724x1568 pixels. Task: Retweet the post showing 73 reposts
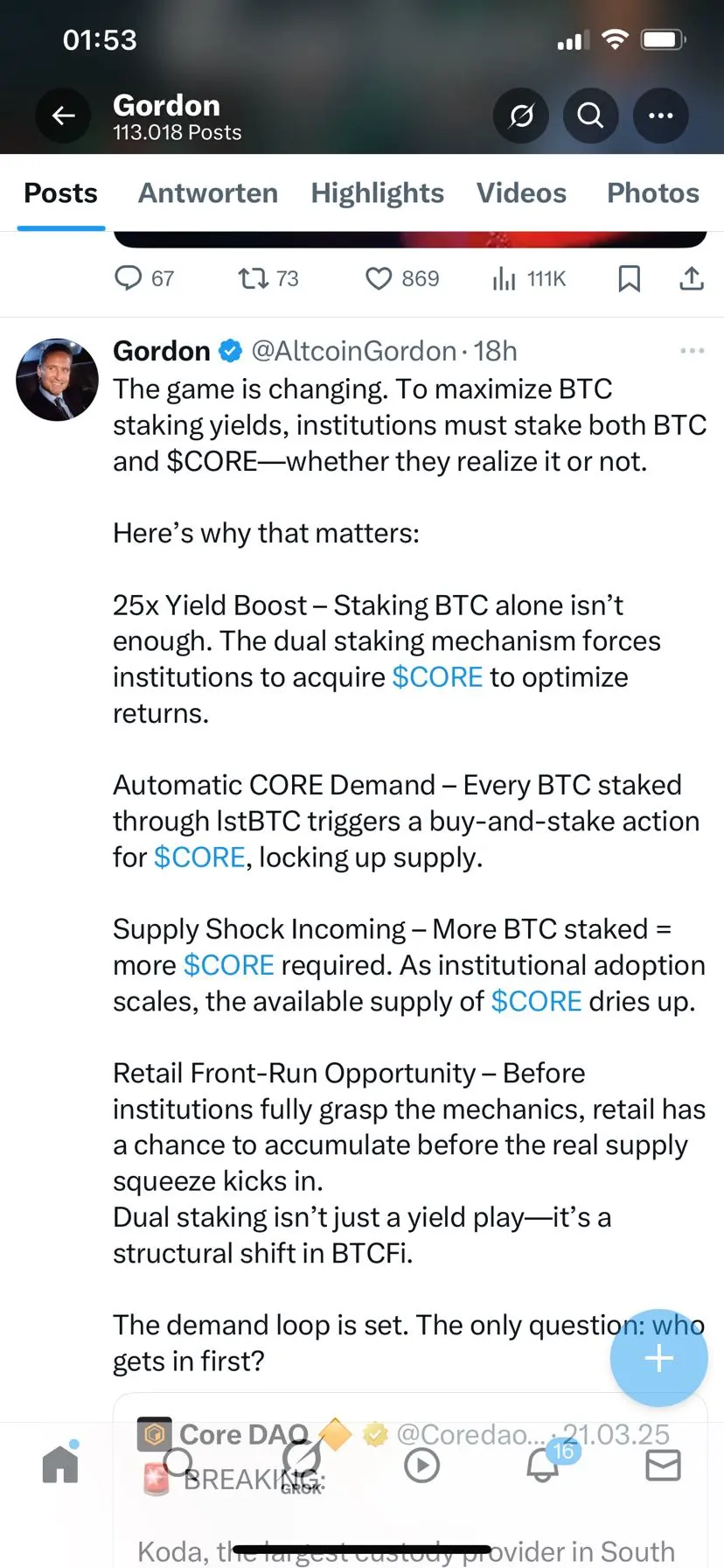coord(254,278)
